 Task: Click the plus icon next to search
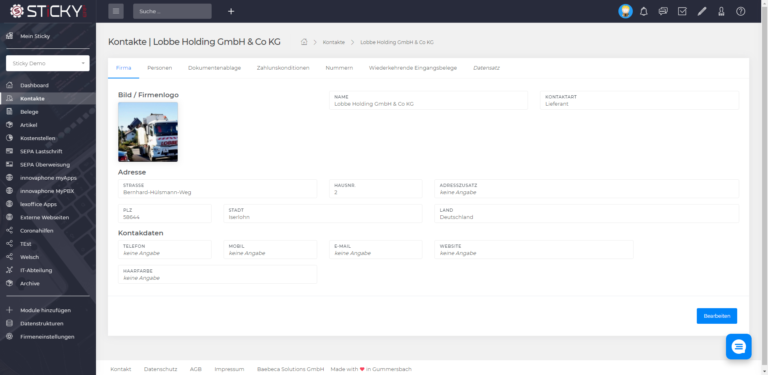(231, 11)
